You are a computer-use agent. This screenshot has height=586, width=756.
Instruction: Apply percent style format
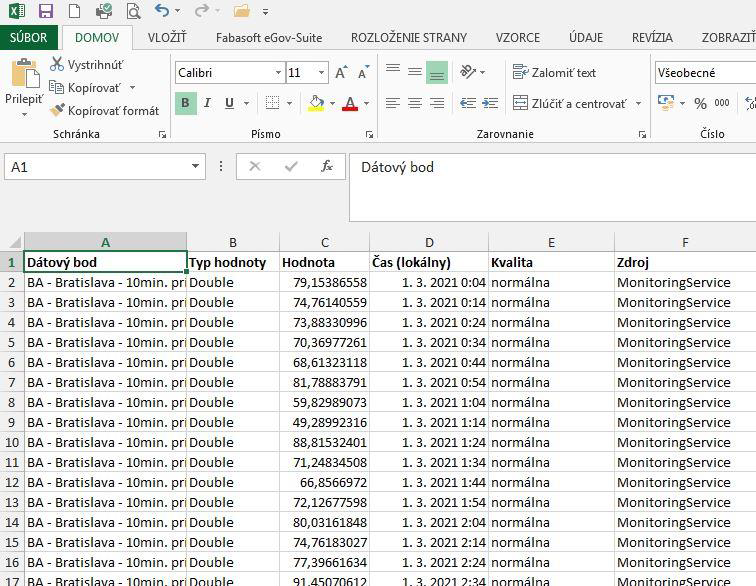700,103
